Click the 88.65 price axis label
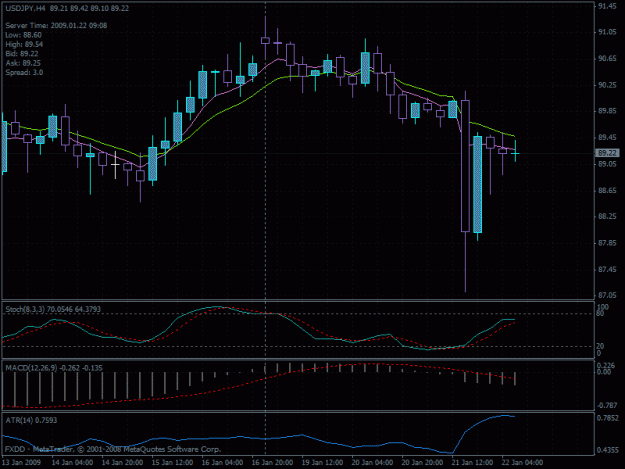The height and width of the screenshot is (469, 625). coord(607,190)
